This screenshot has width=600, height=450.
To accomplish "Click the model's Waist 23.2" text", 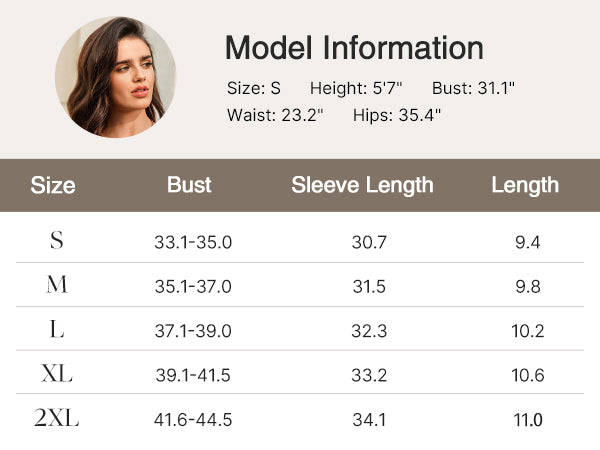I will pyautogui.click(x=275, y=114).
